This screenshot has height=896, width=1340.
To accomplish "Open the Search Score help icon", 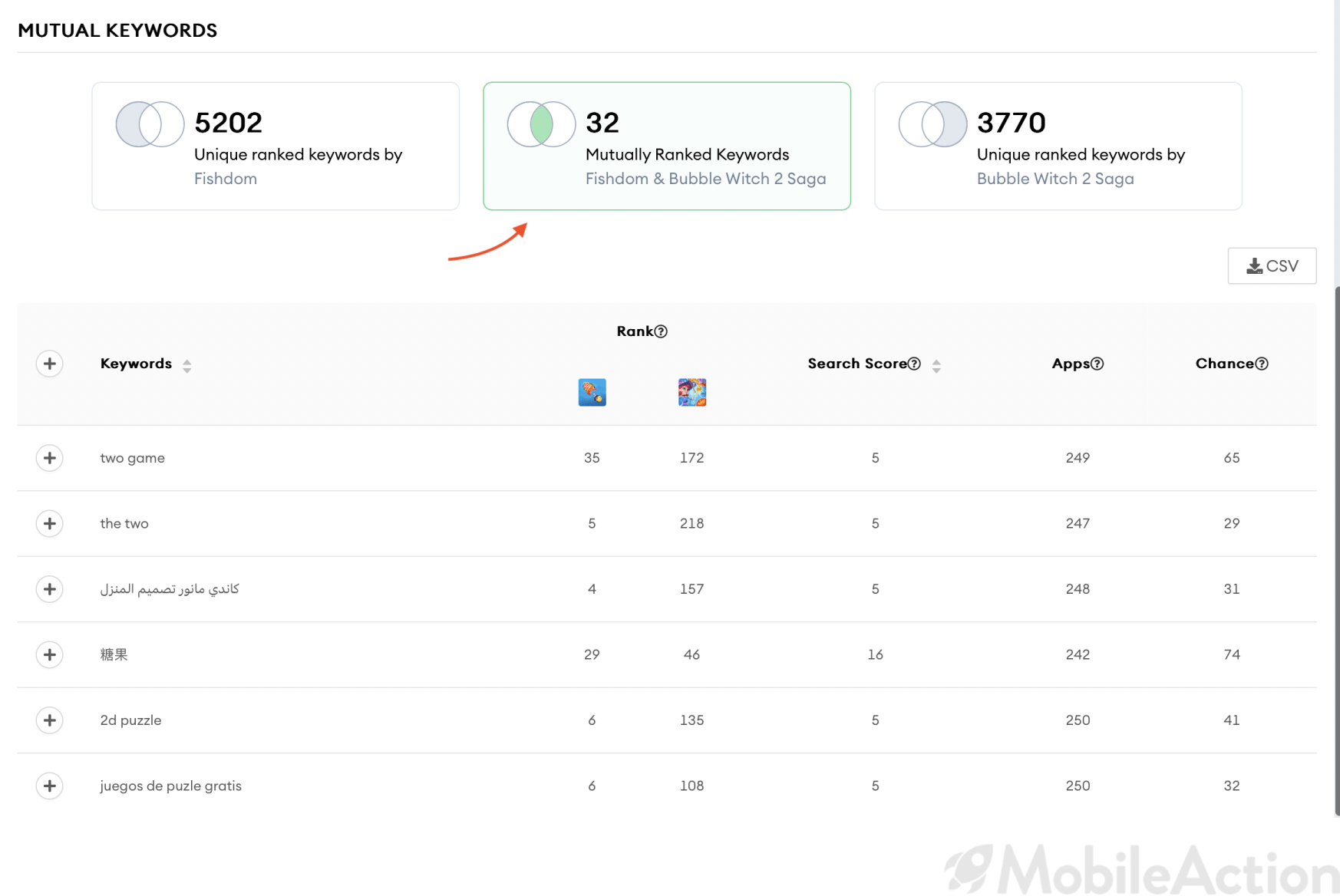I will pyautogui.click(x=914, y=364).
